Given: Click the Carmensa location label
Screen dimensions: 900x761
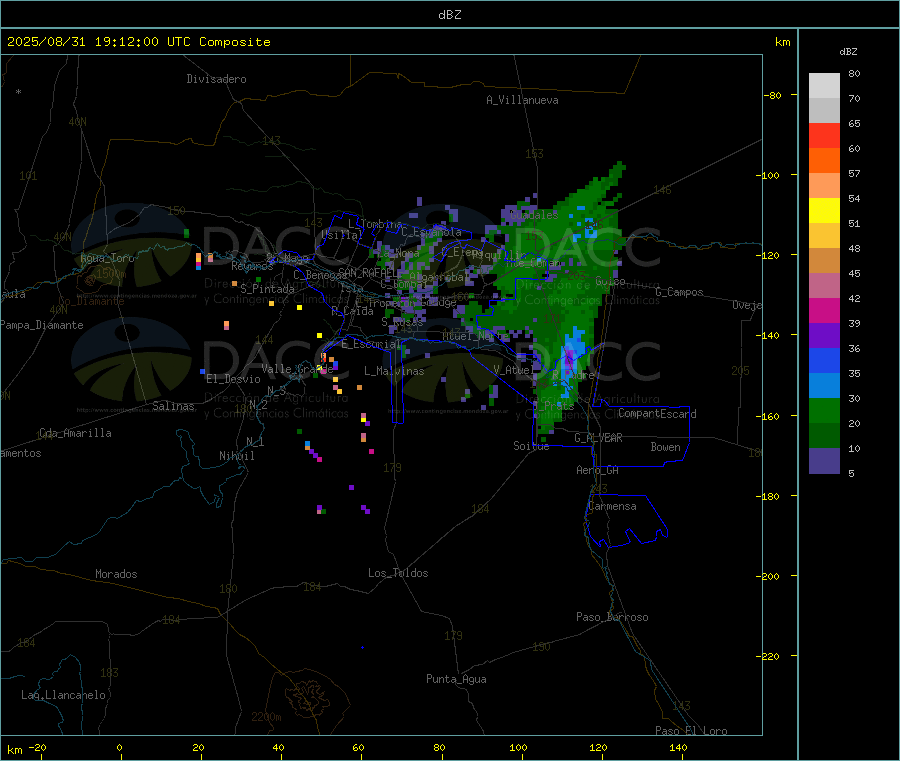Looking at the screenshot, I should (x=612, y=506).
